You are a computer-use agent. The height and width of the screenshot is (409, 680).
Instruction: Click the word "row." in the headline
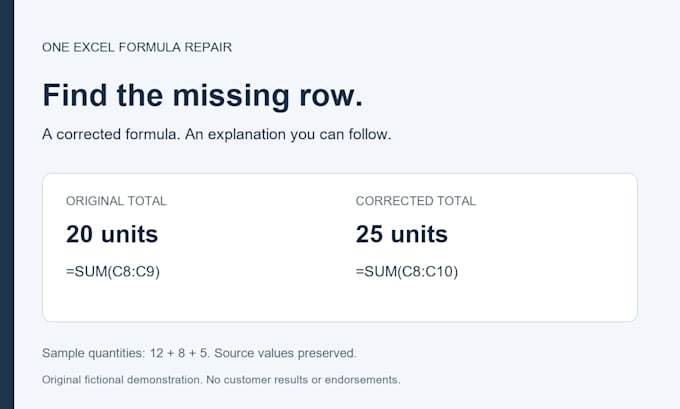point(331,96)
